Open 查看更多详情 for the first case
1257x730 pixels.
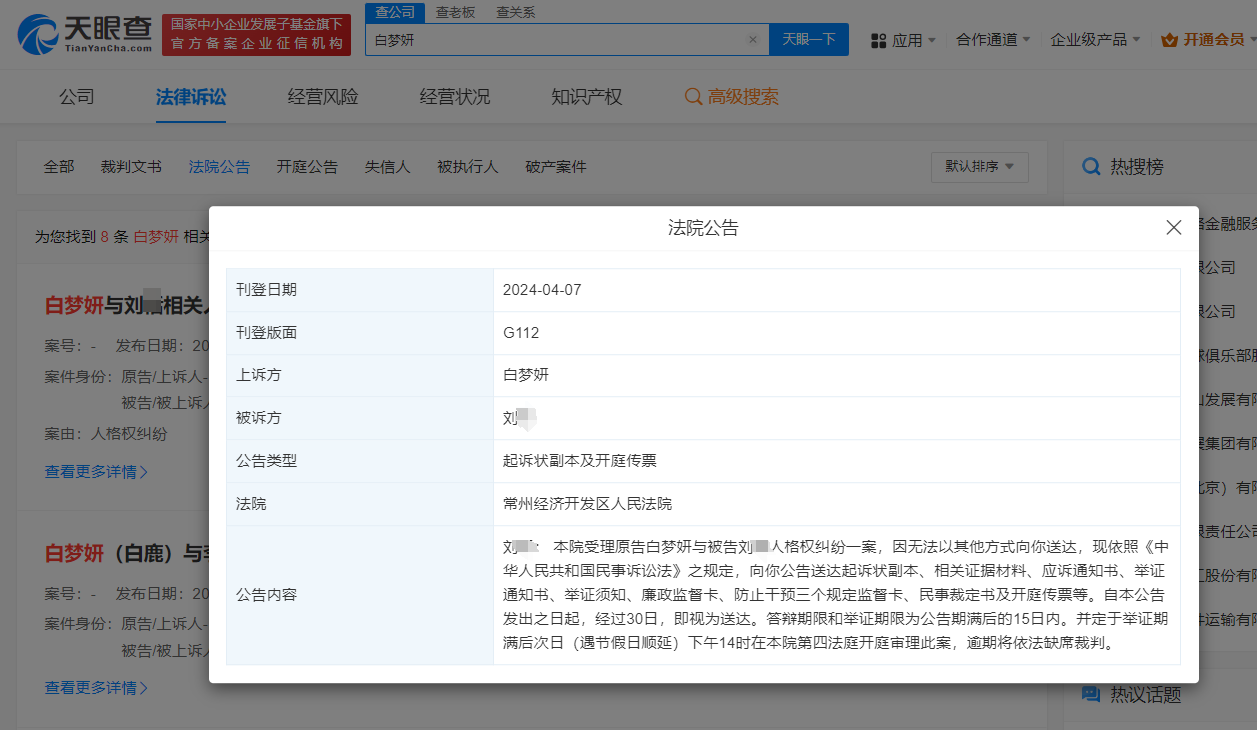point(91,472)
